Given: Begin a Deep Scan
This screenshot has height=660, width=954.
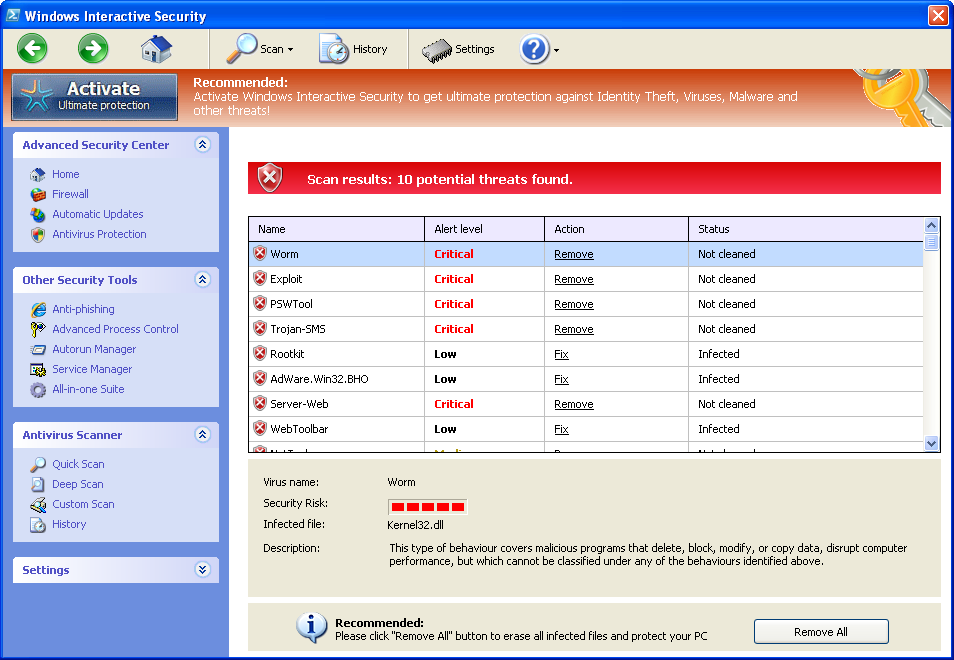Looking at the screenshot, I should [x=75, y=484].
